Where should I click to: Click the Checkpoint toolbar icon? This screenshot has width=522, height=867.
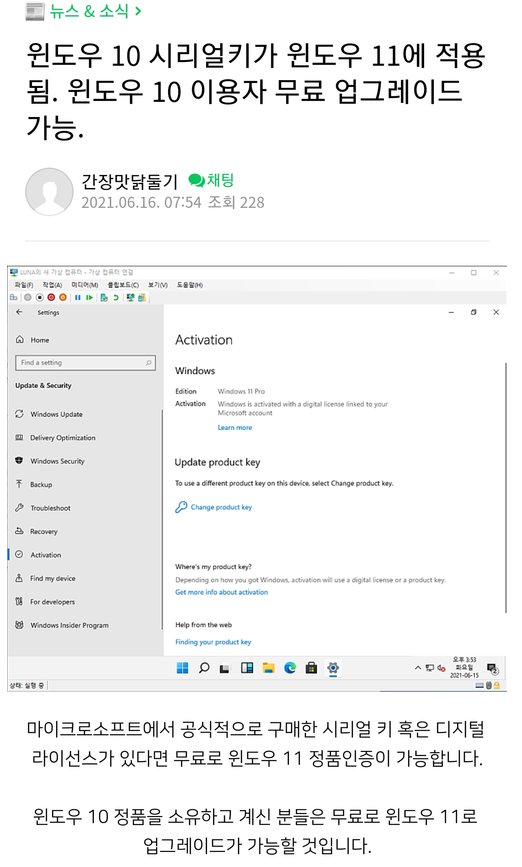pos(104,297)
